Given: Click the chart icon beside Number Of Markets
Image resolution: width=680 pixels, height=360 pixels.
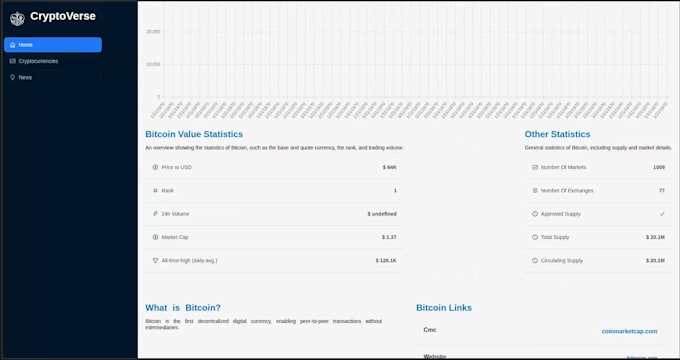Looking at the screenshot, I should [x=535, y=167].
